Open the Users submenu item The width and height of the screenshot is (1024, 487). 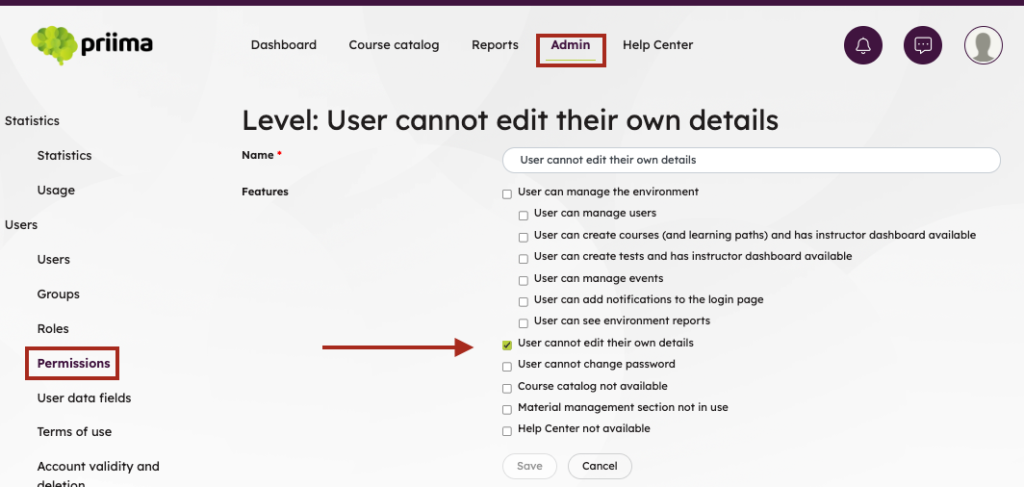pyautogui.click(x=54, y=259)
